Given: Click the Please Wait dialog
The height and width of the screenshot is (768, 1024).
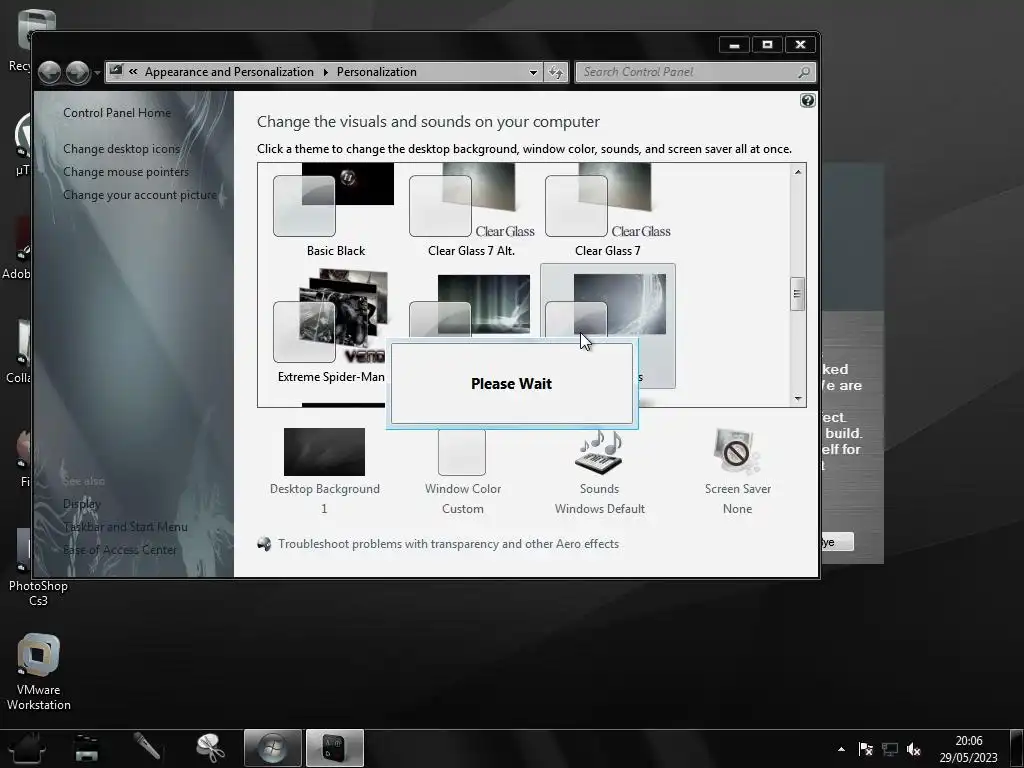Looking at the screenshot, I should coord(512,384).
